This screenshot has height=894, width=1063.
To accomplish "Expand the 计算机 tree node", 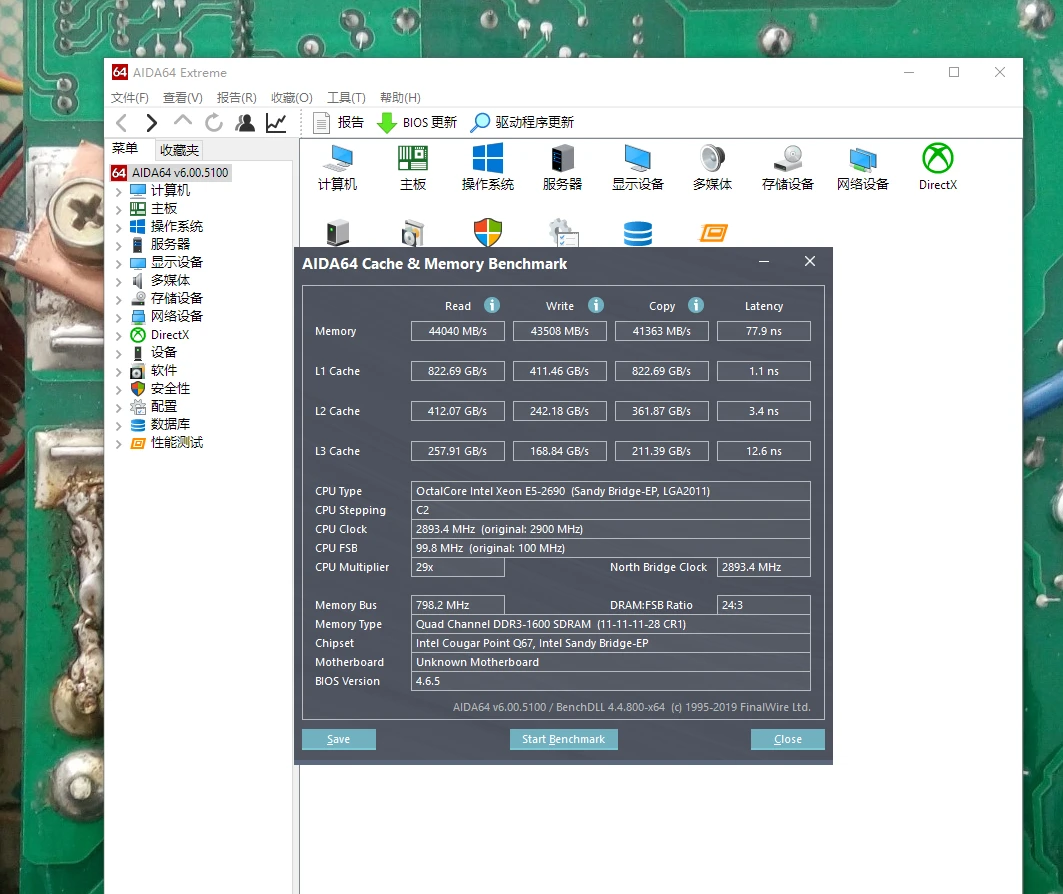I will pyautogui.click(x=119, y=192).
